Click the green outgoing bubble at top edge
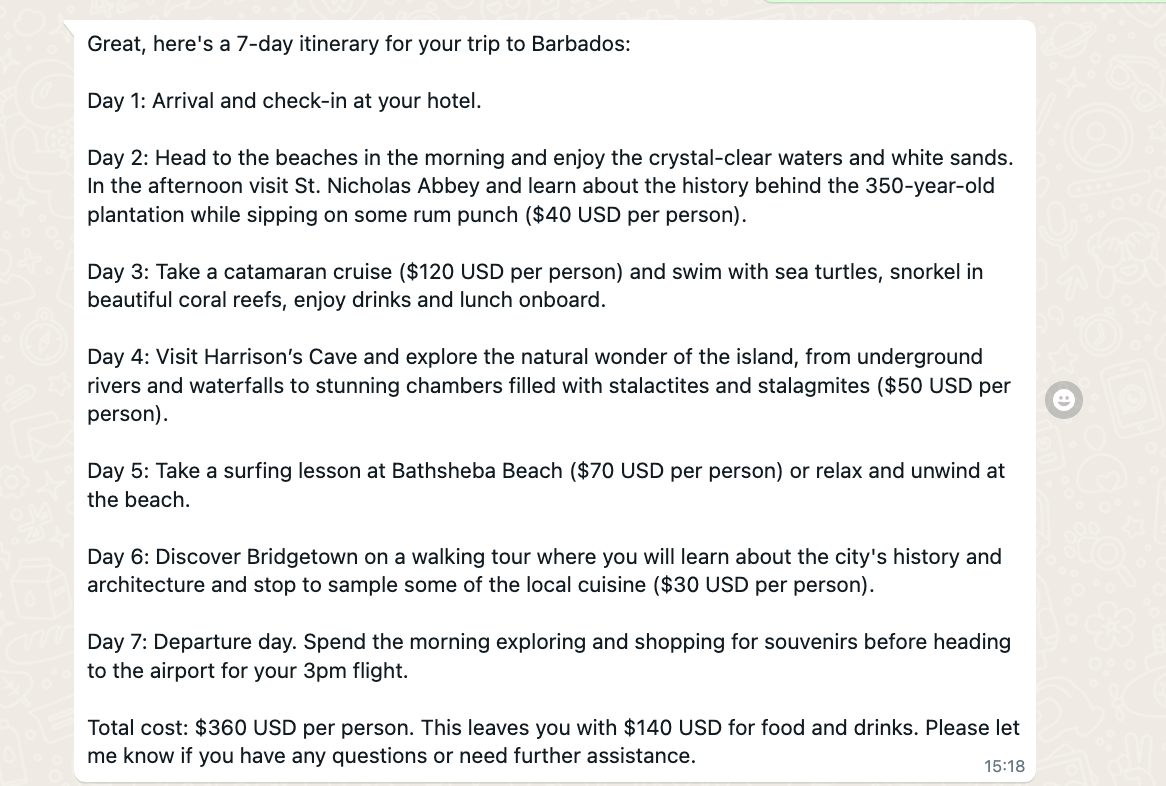Screen dimensions: 1166x786 point(965,1)
